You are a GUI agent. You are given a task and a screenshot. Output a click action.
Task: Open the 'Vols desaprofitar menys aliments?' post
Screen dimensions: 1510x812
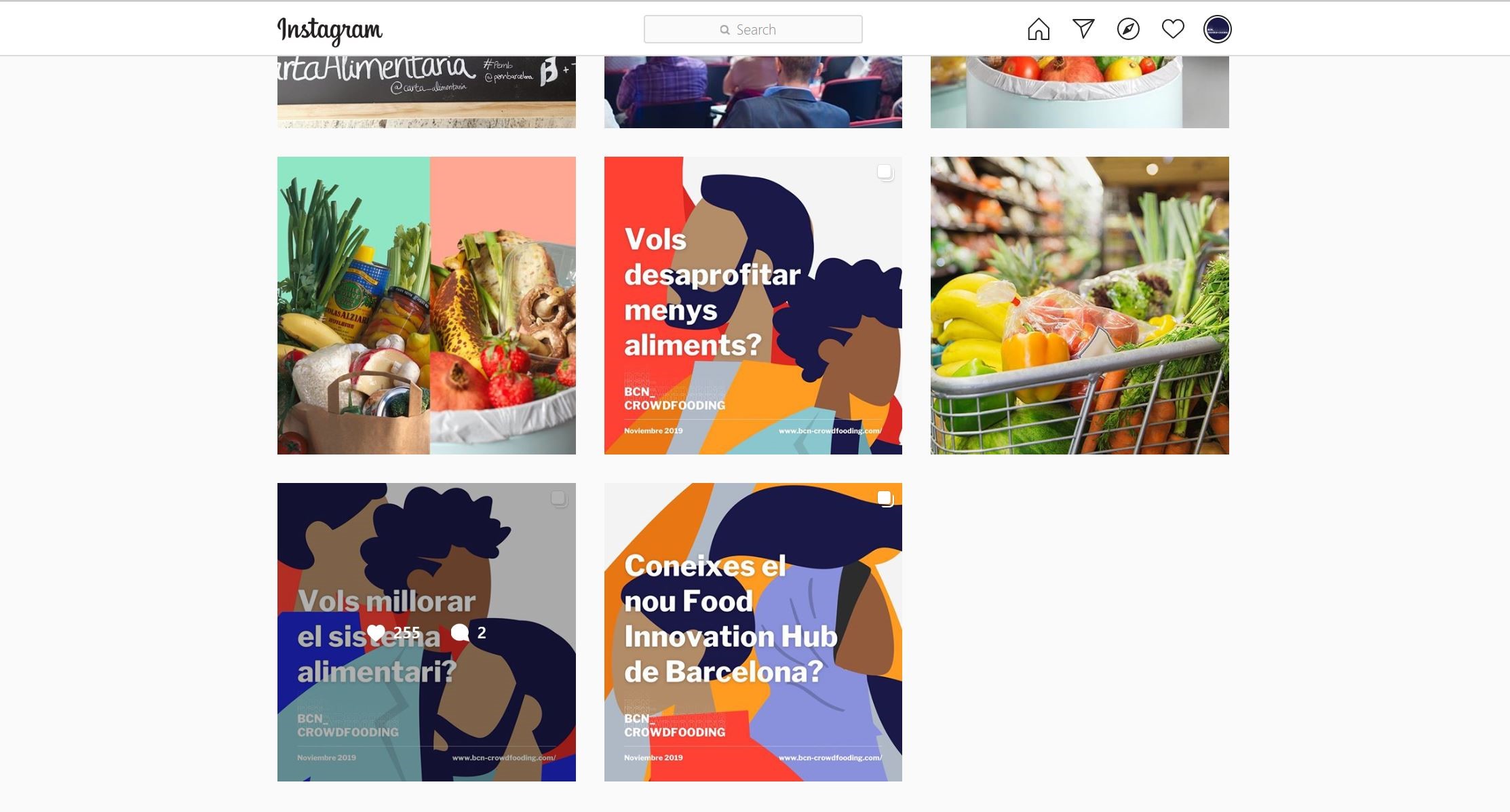pos(753,305)
